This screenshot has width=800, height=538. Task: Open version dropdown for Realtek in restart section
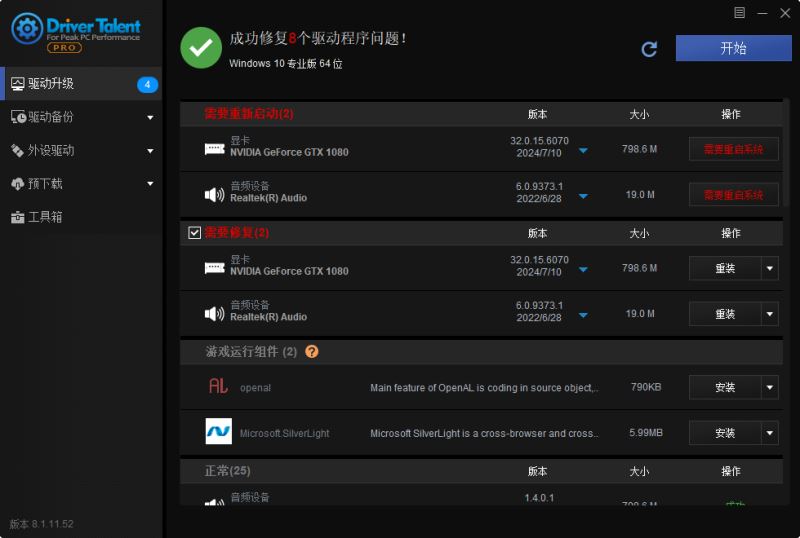(583, 196)
